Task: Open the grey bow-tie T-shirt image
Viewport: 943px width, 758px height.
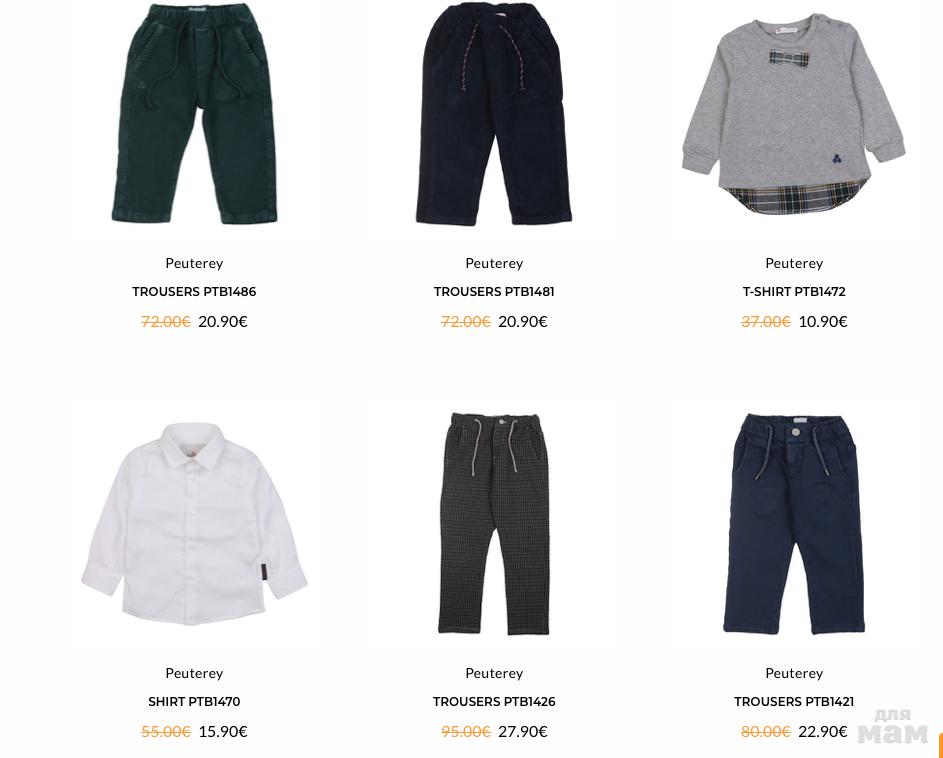Action: click(x=794, y=113)
